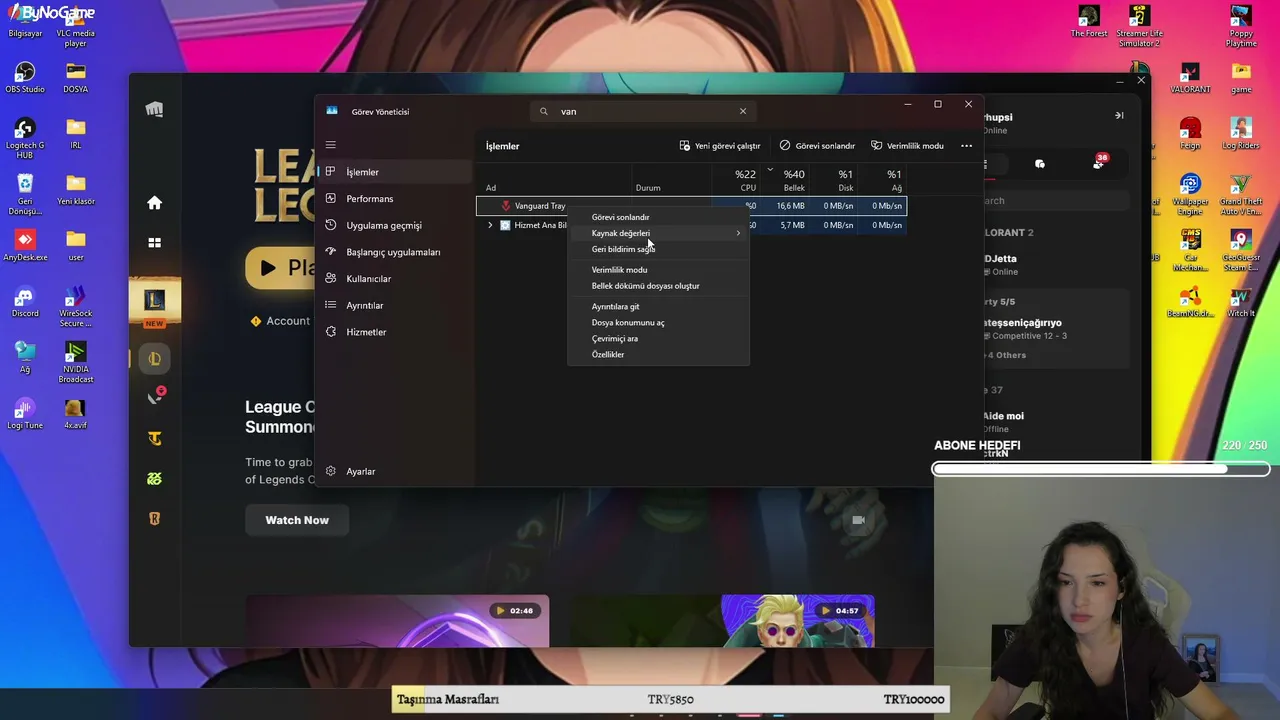Viewport: 1280px width, 720px height.
Task: Switch to the Hizmetler tab
Action: [395, 332]
